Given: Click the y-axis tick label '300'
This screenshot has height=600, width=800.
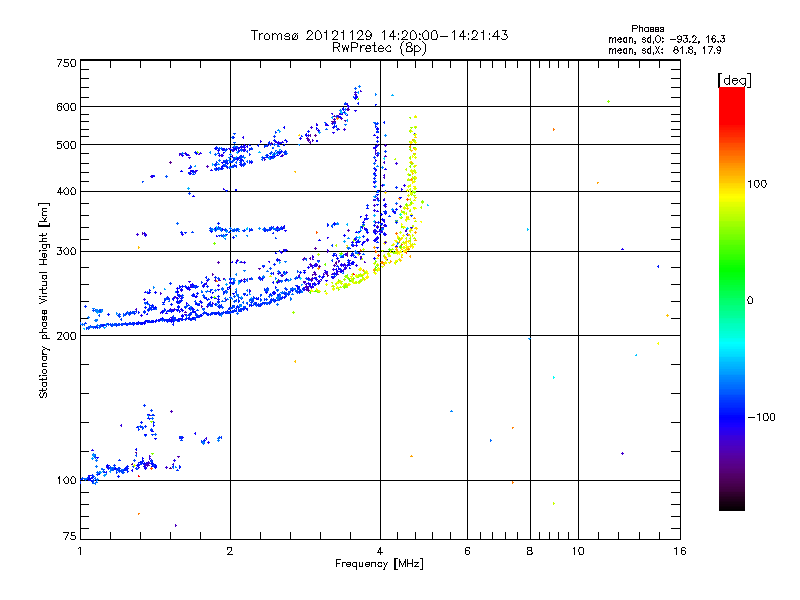Looking at the screenshot, I should pyautogui.click(x=66, y=251).
